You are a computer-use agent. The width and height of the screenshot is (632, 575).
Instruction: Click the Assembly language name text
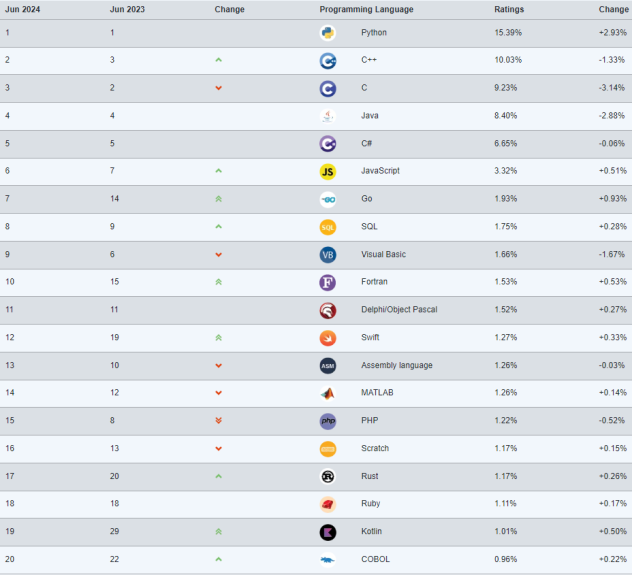(396, 365)
